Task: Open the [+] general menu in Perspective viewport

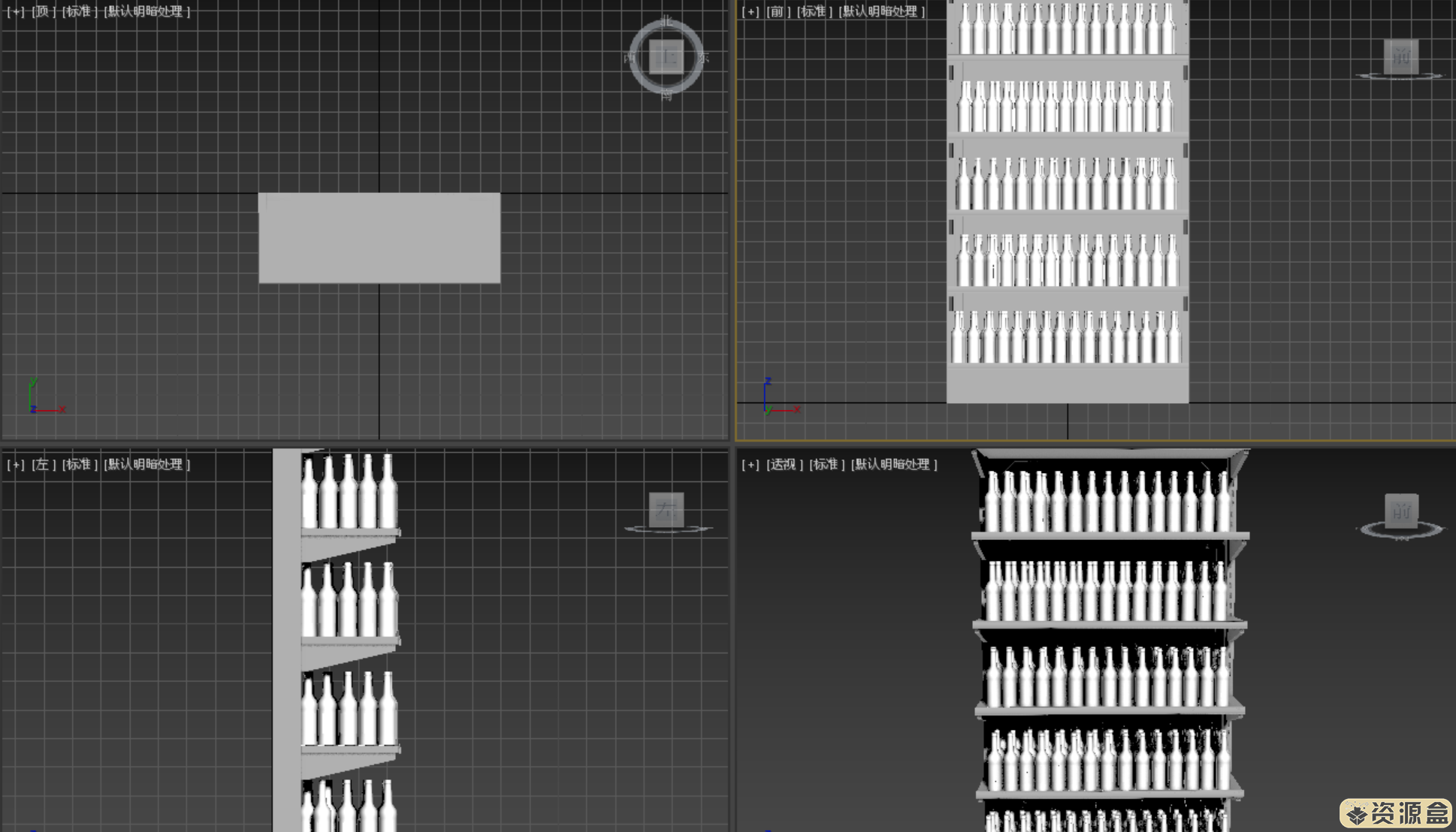Action: [751, 464]
